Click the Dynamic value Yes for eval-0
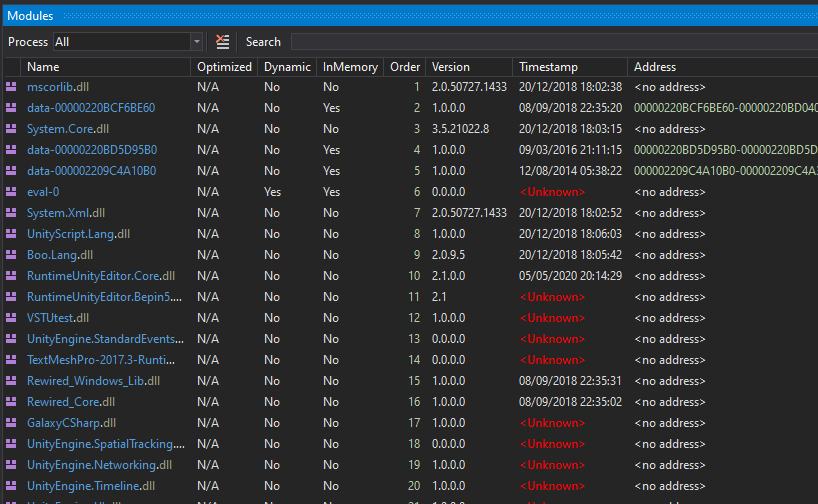Viewport: 818px width, 504px height. pos(272,191)
